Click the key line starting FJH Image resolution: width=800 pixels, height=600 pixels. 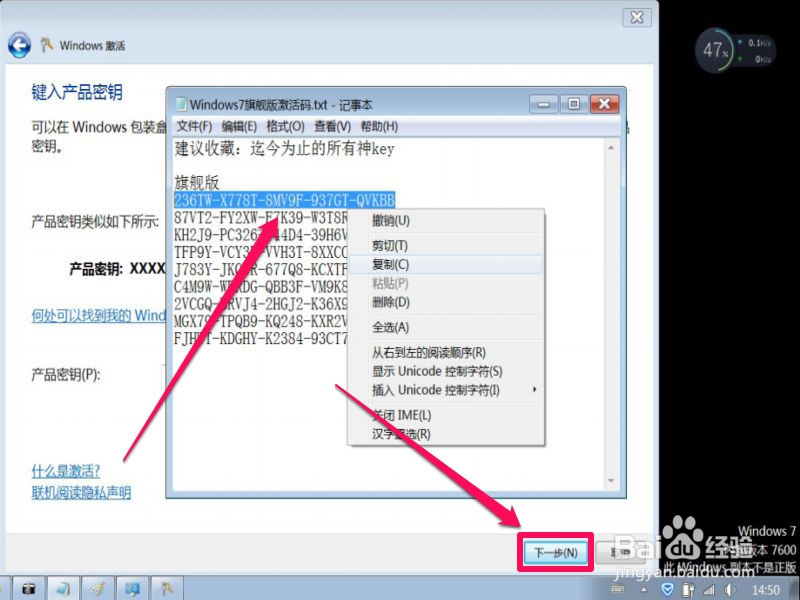pos(261,339)
